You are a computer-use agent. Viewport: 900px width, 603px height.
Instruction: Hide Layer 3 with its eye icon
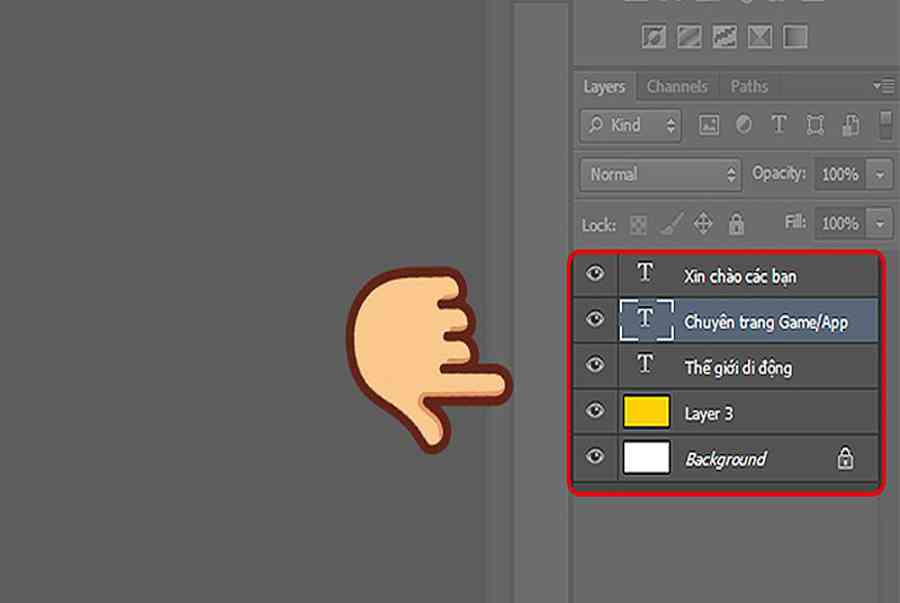pyautogui.click(x=595, y=410)
